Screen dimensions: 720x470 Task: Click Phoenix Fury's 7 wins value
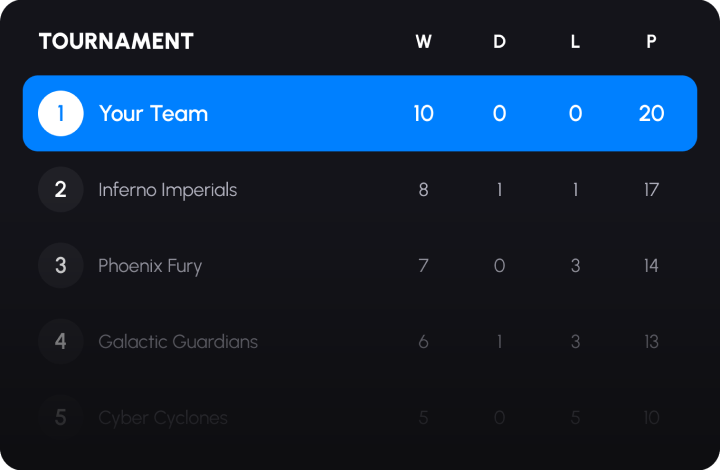424,265
